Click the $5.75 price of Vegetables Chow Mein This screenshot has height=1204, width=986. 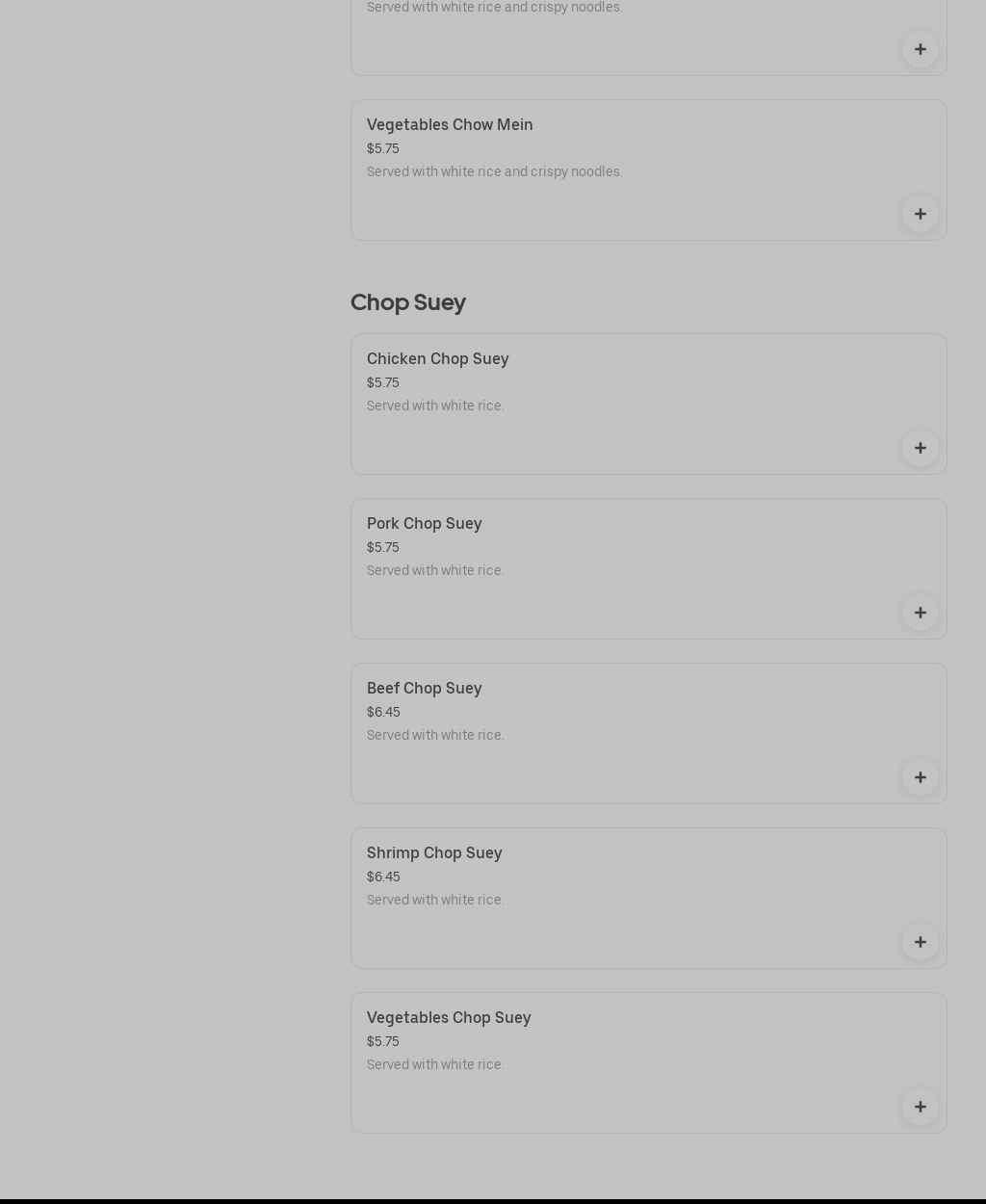click(382, 148)
